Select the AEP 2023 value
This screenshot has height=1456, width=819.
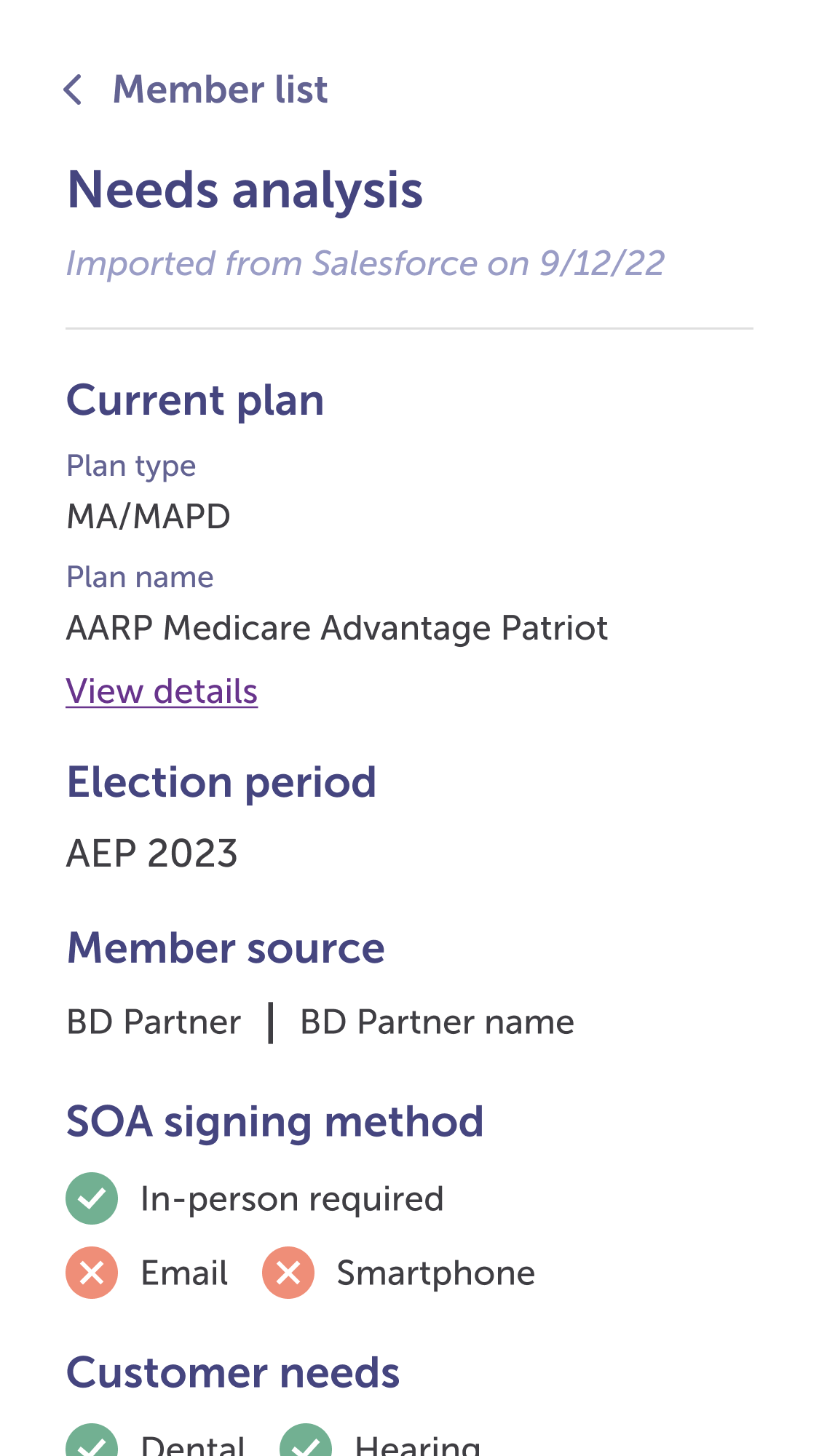pos(152,853)
